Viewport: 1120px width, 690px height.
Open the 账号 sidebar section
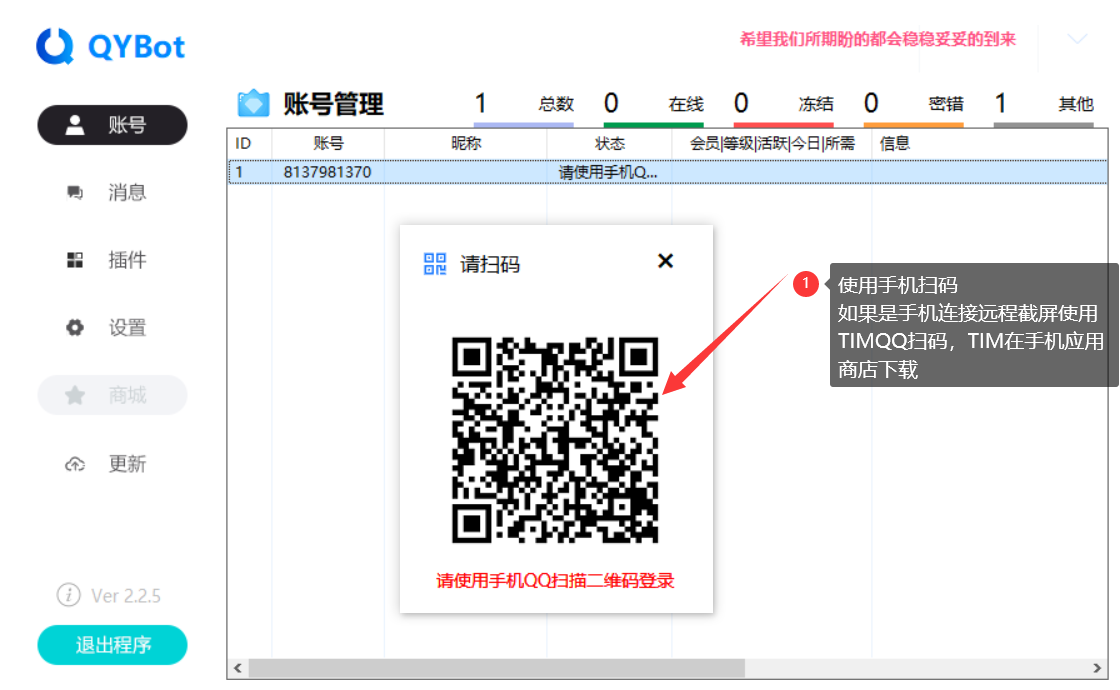pyautogui.click(x=112, y=125)
